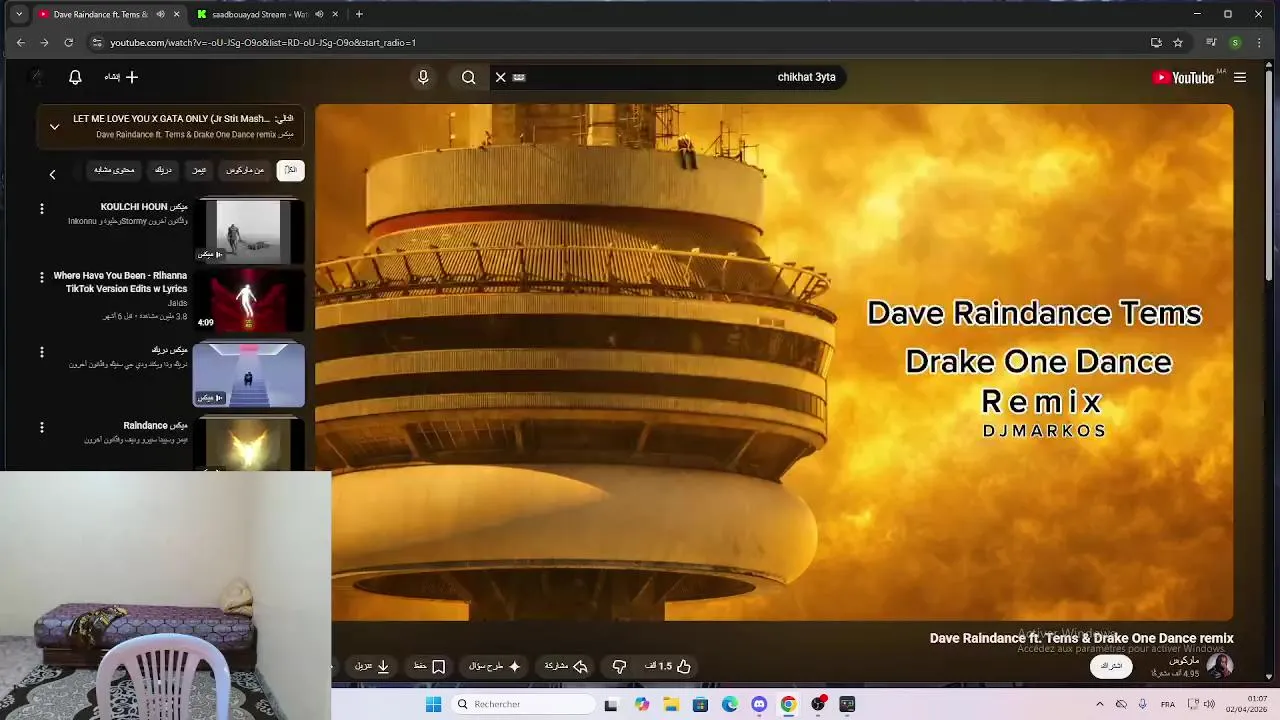Open options menu for Raindance mix row
The height and width of the screenshot is (720, 1280).
click(x=42, y=427)
